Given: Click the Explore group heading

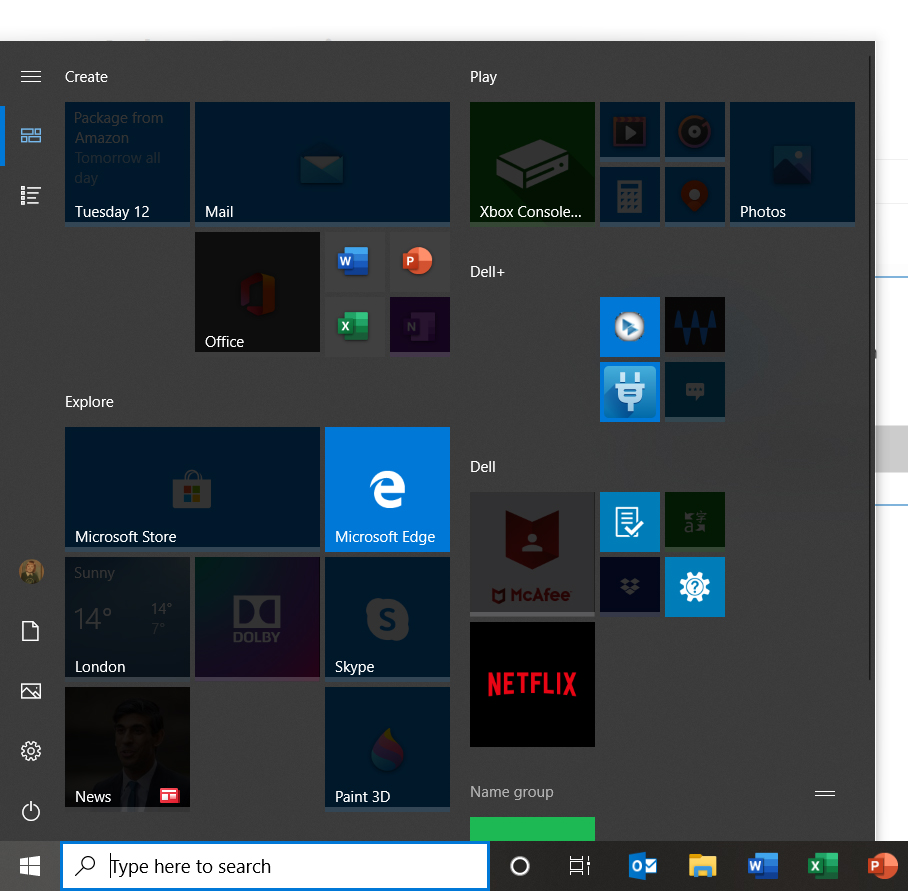Looking at the screenshot, I should click(x=89, y=402).
